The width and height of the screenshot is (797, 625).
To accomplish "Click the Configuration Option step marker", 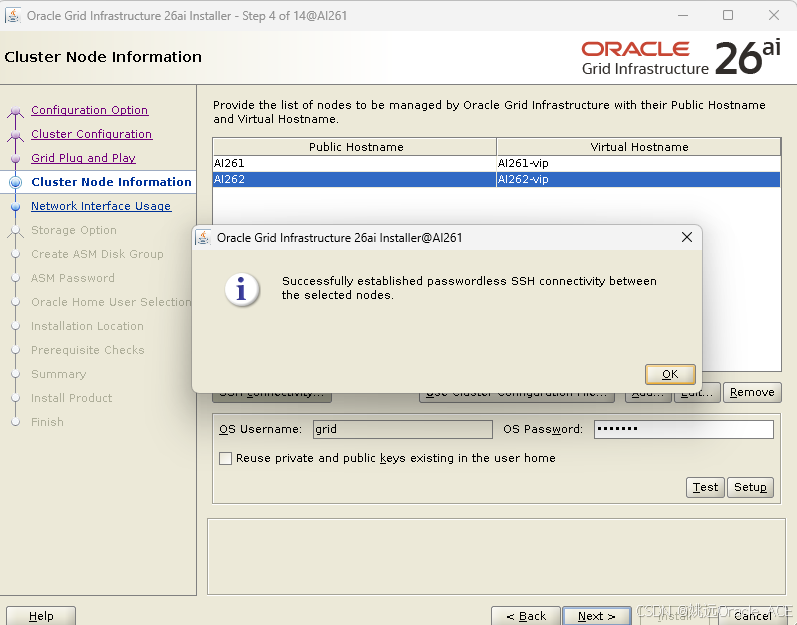I will coord(16,110).
